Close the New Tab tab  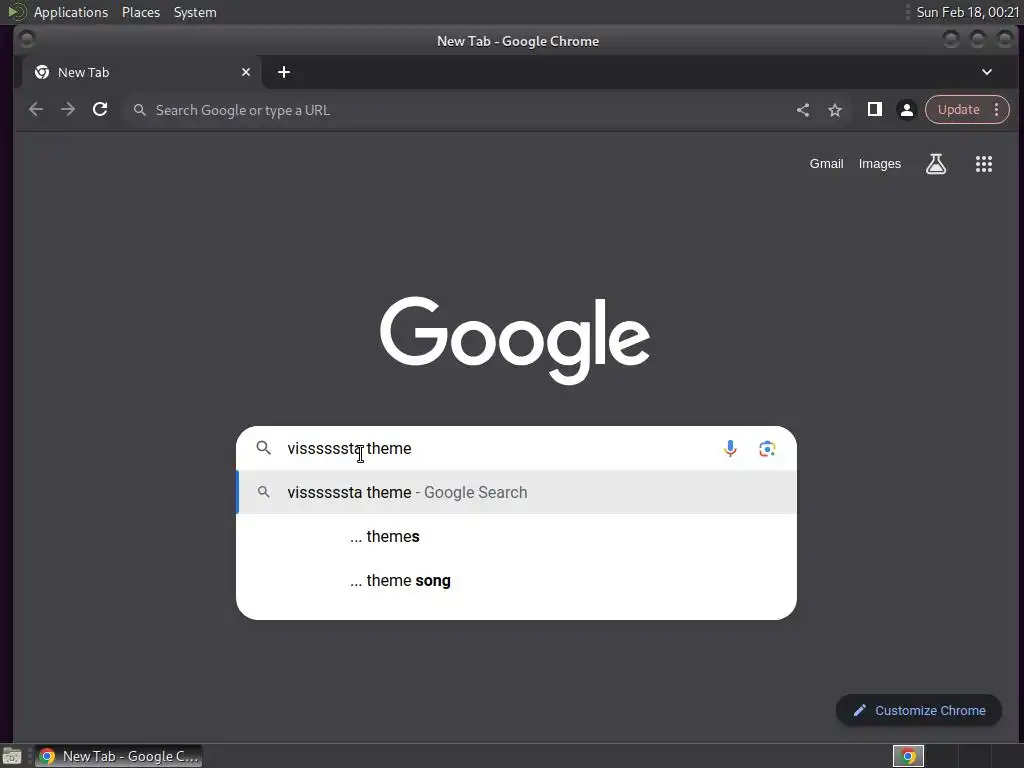[246, 72]
